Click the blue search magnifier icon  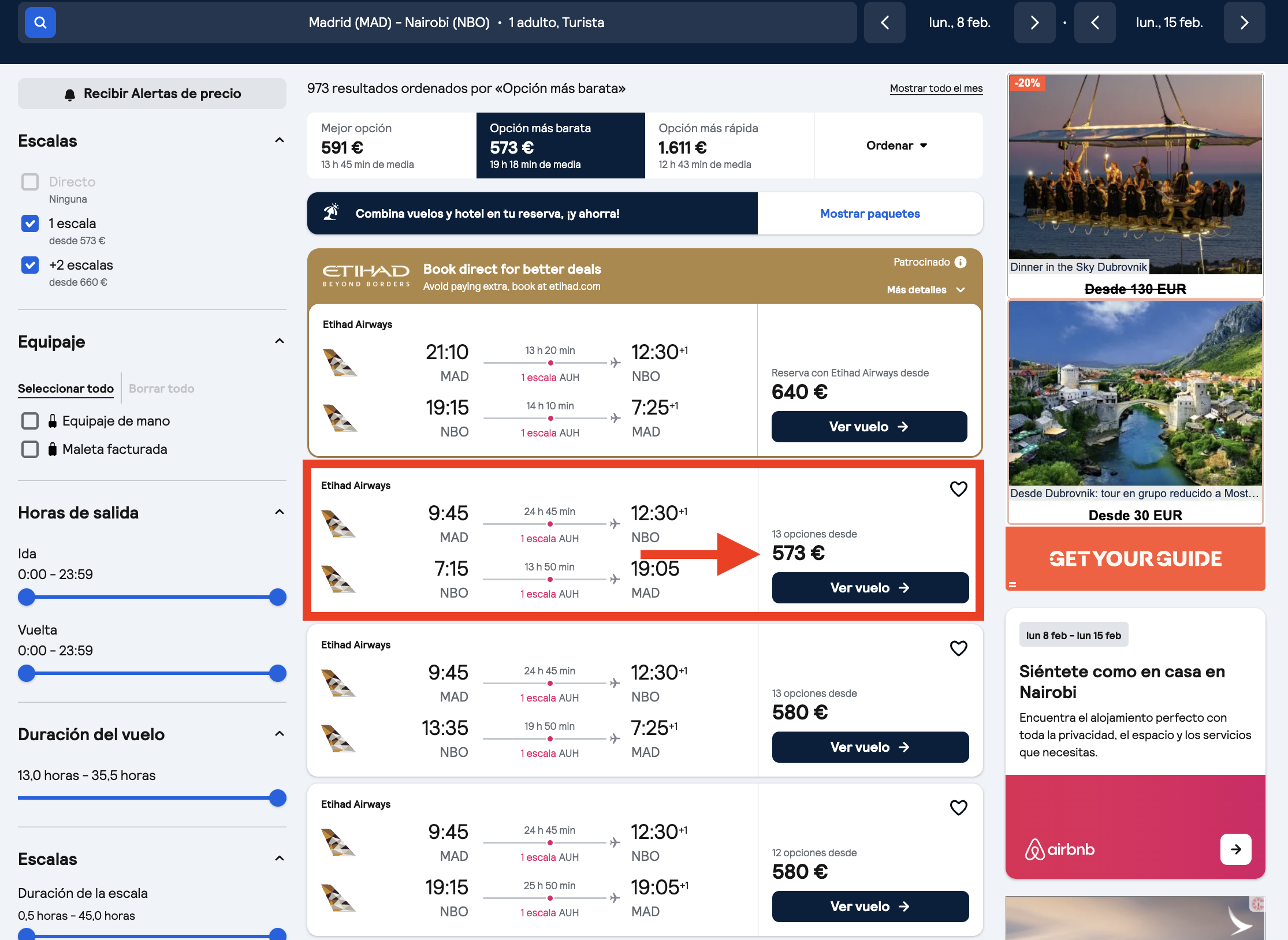click(x=40, y=23)
